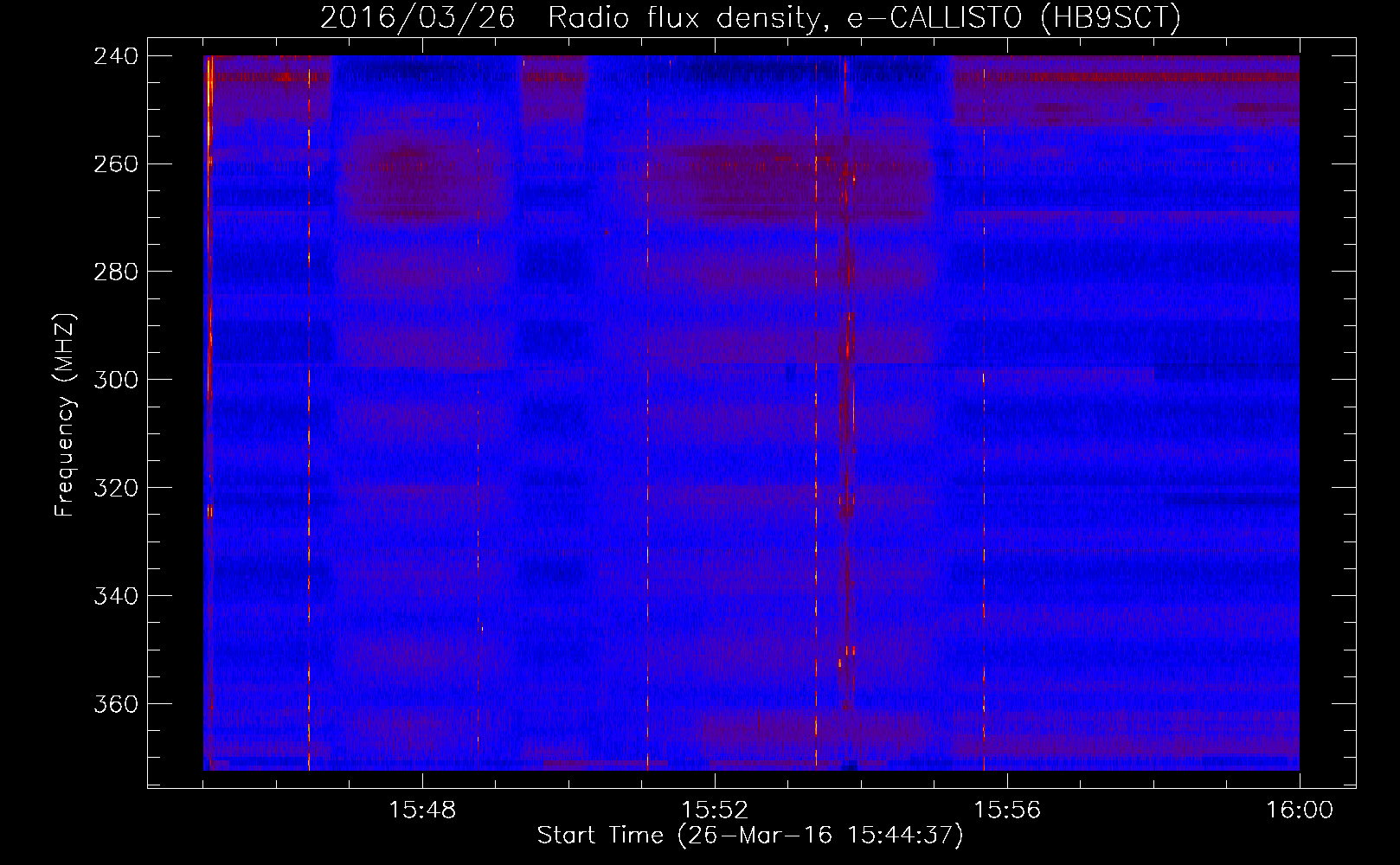Click the '320' frequency tick label
The image size is (1400, 865).
115,488
